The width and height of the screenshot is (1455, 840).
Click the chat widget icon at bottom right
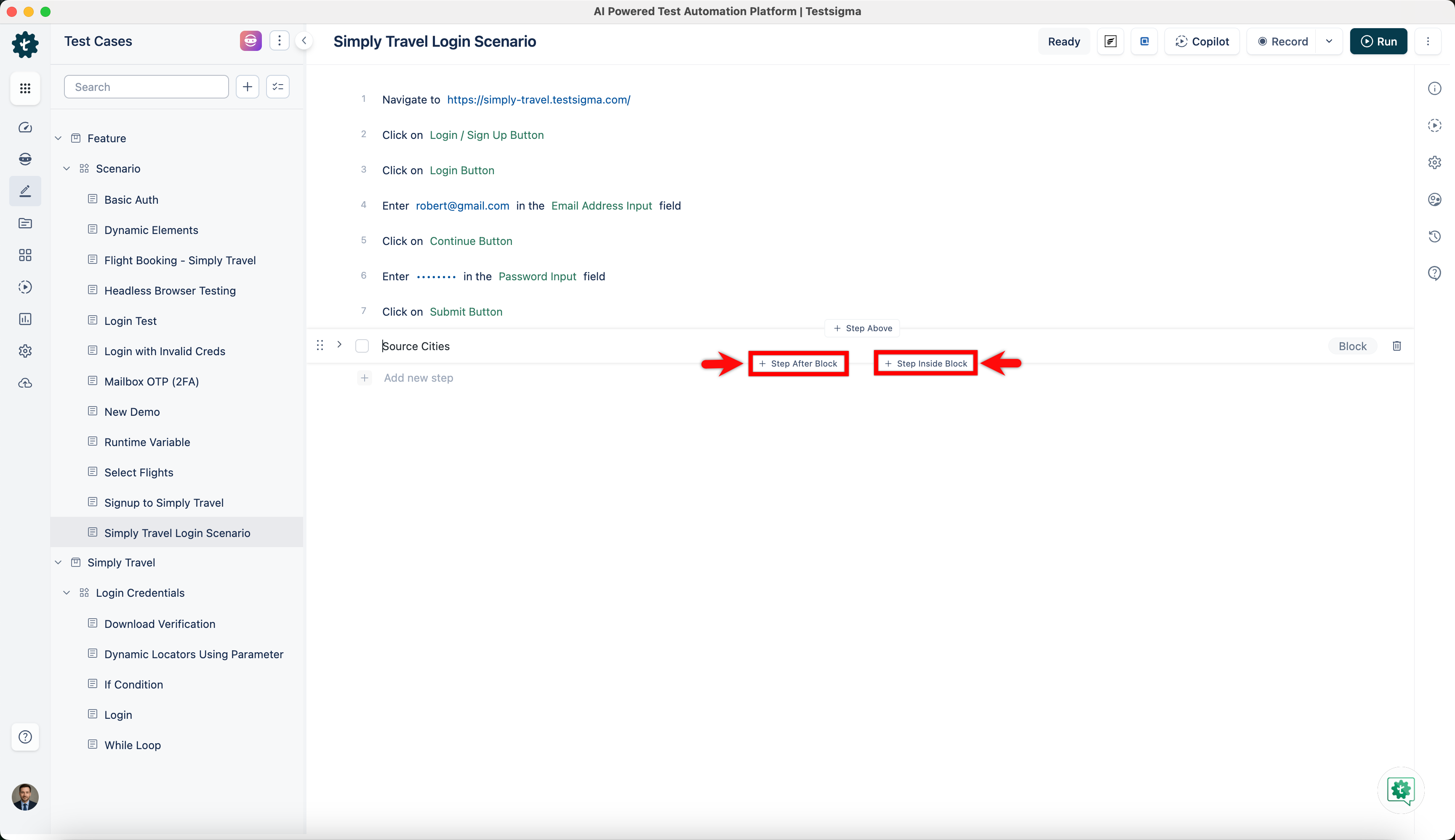(1401, 790)
